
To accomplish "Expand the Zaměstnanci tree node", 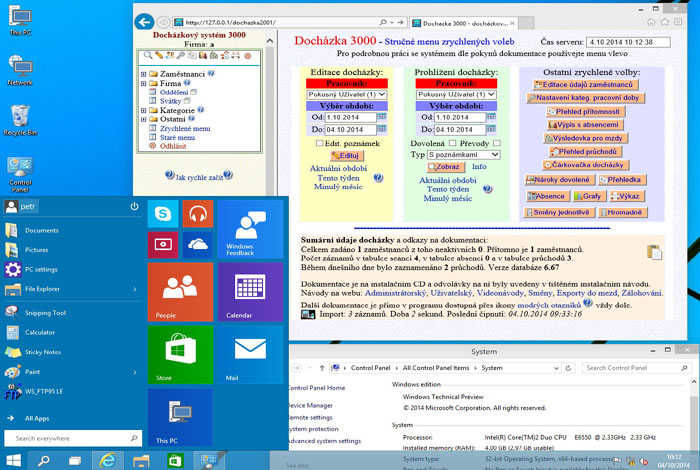I will point(143,74).
